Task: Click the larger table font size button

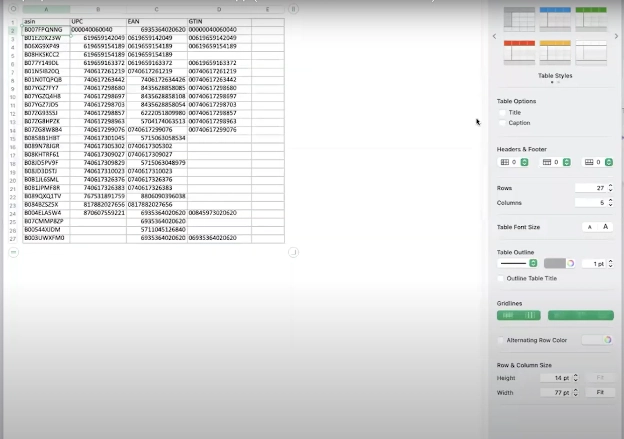Action: [x=605, y=227]
